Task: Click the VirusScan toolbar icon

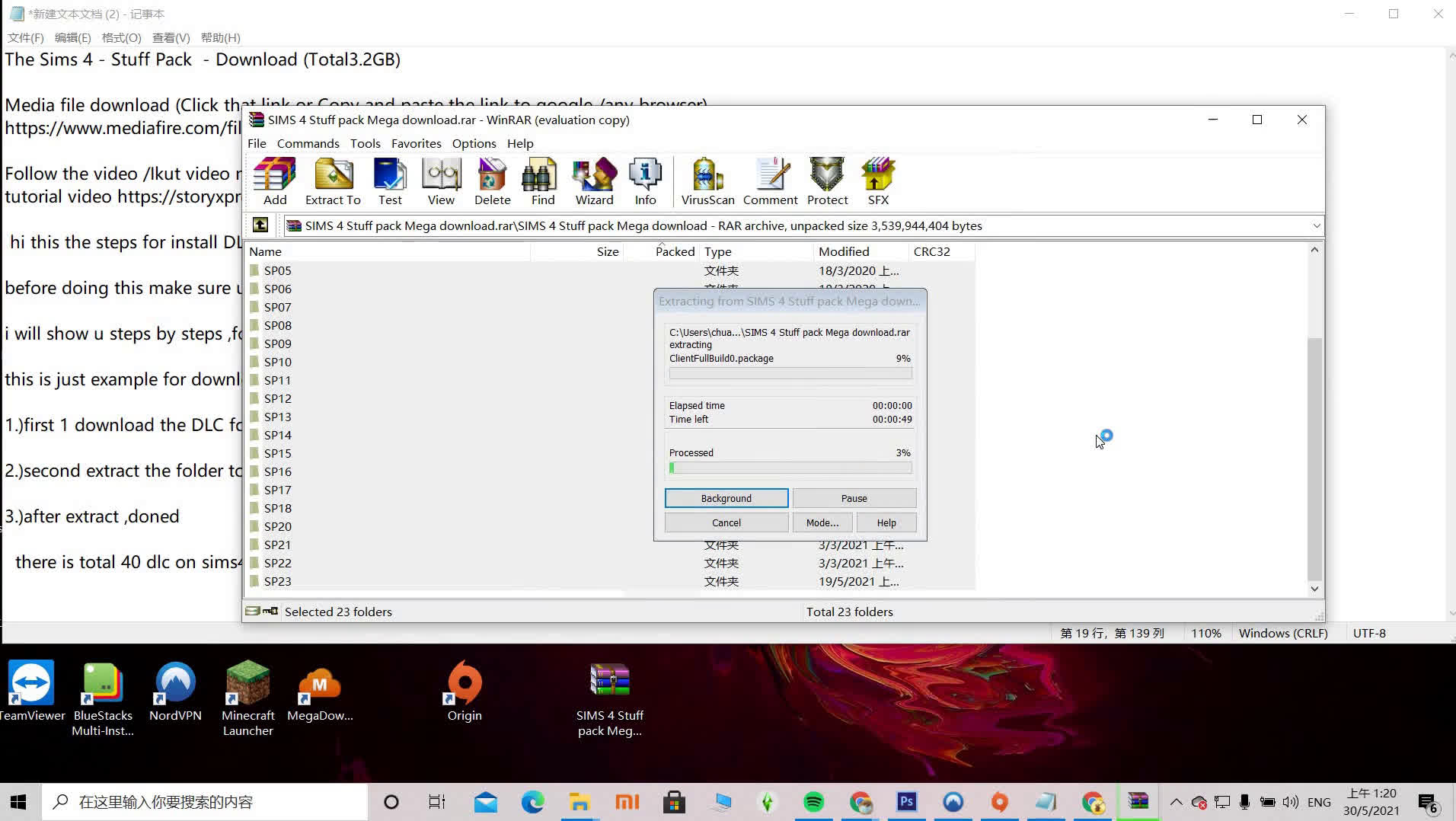Action: pos(707,181)
